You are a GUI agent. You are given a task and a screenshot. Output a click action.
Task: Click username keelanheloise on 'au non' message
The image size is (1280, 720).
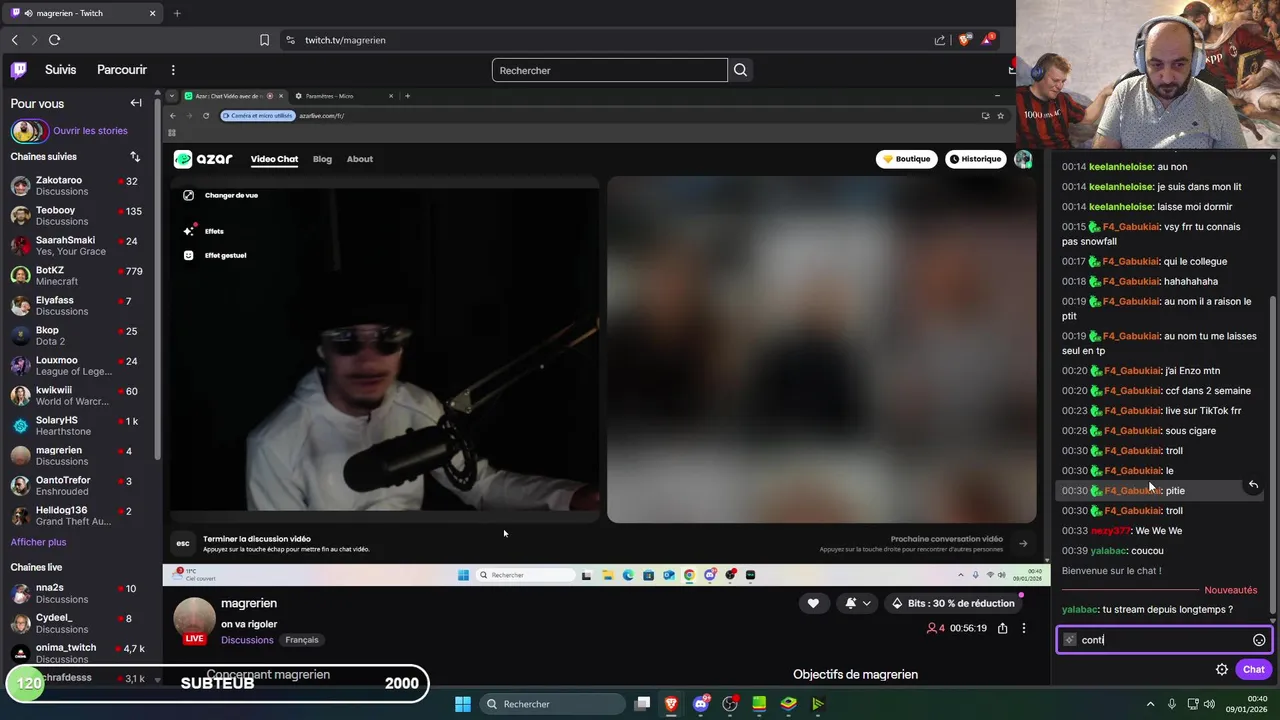pos(1120,167)
